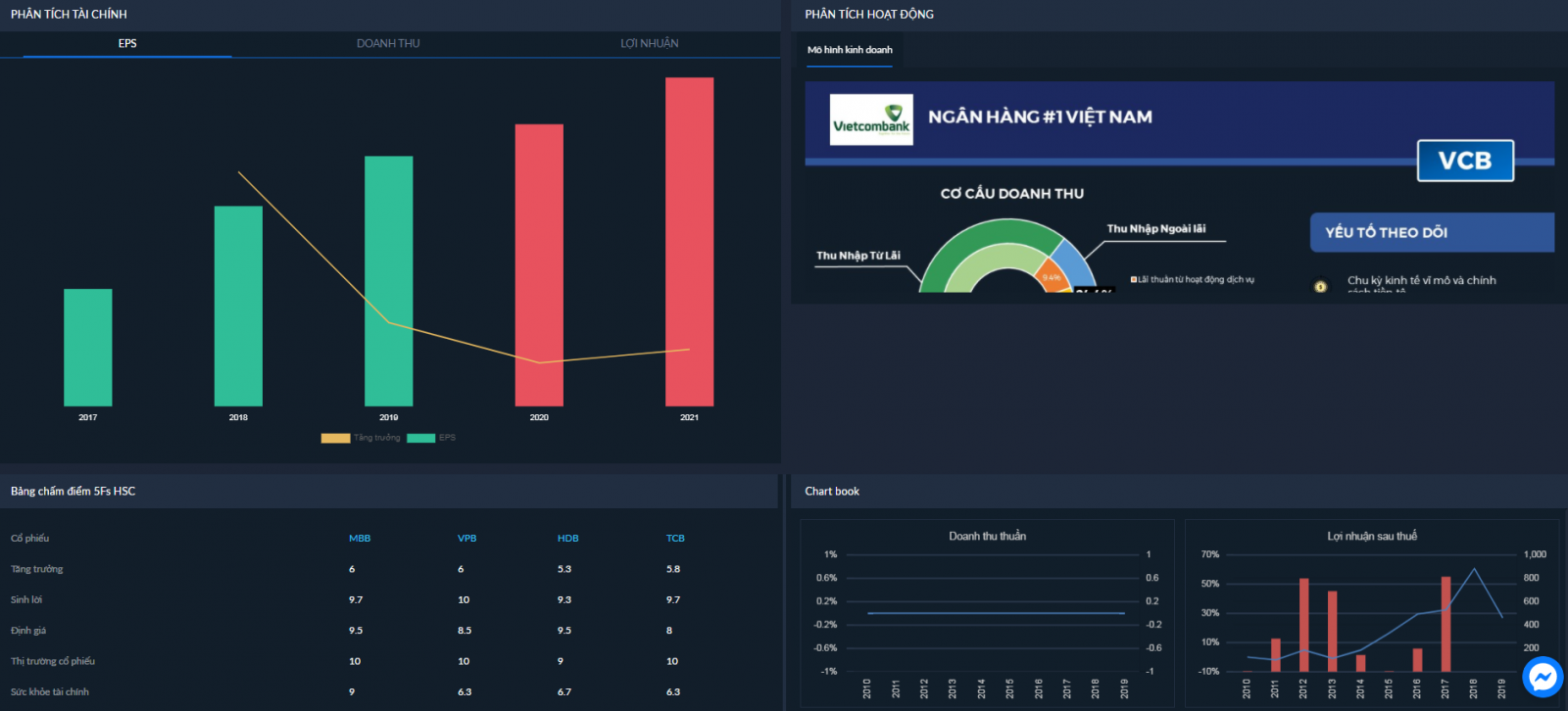Click the NGÂN HÀNG #1 VIỆT NAM headline

point(1040,117)
